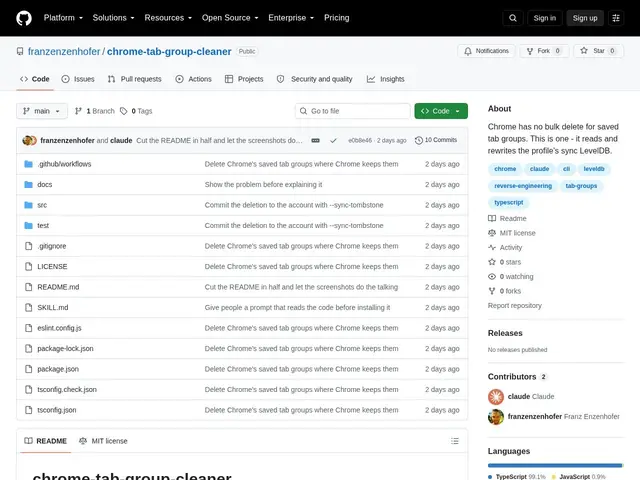Open the 10 Commits history

436,140
